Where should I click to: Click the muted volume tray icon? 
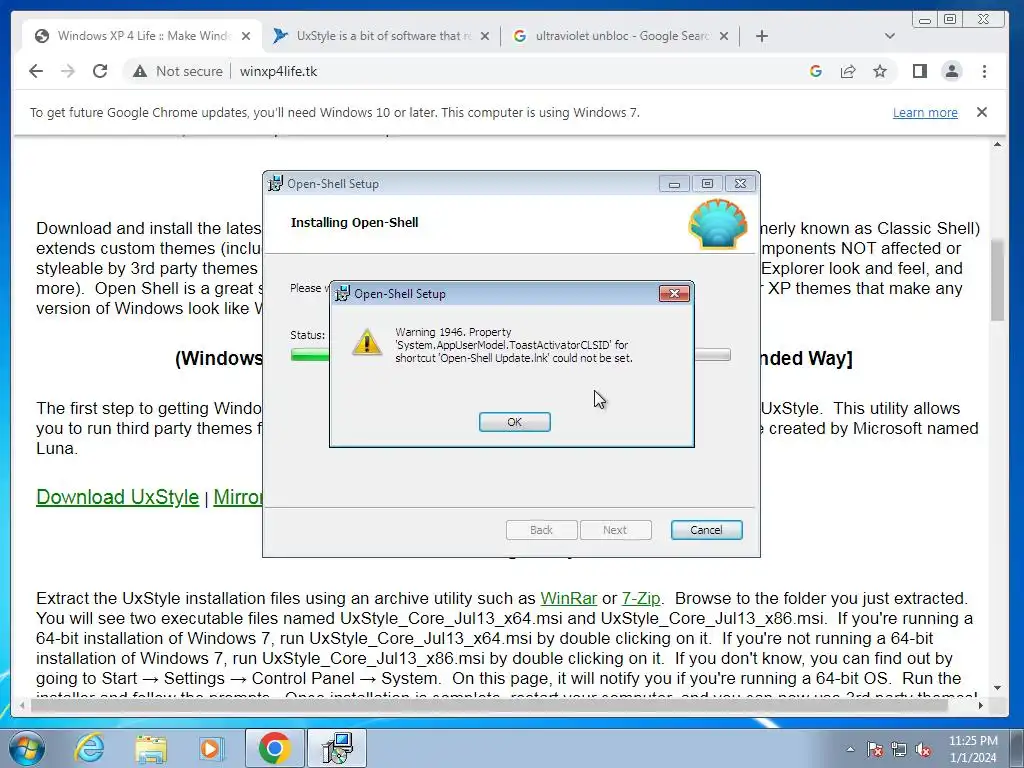923,750
